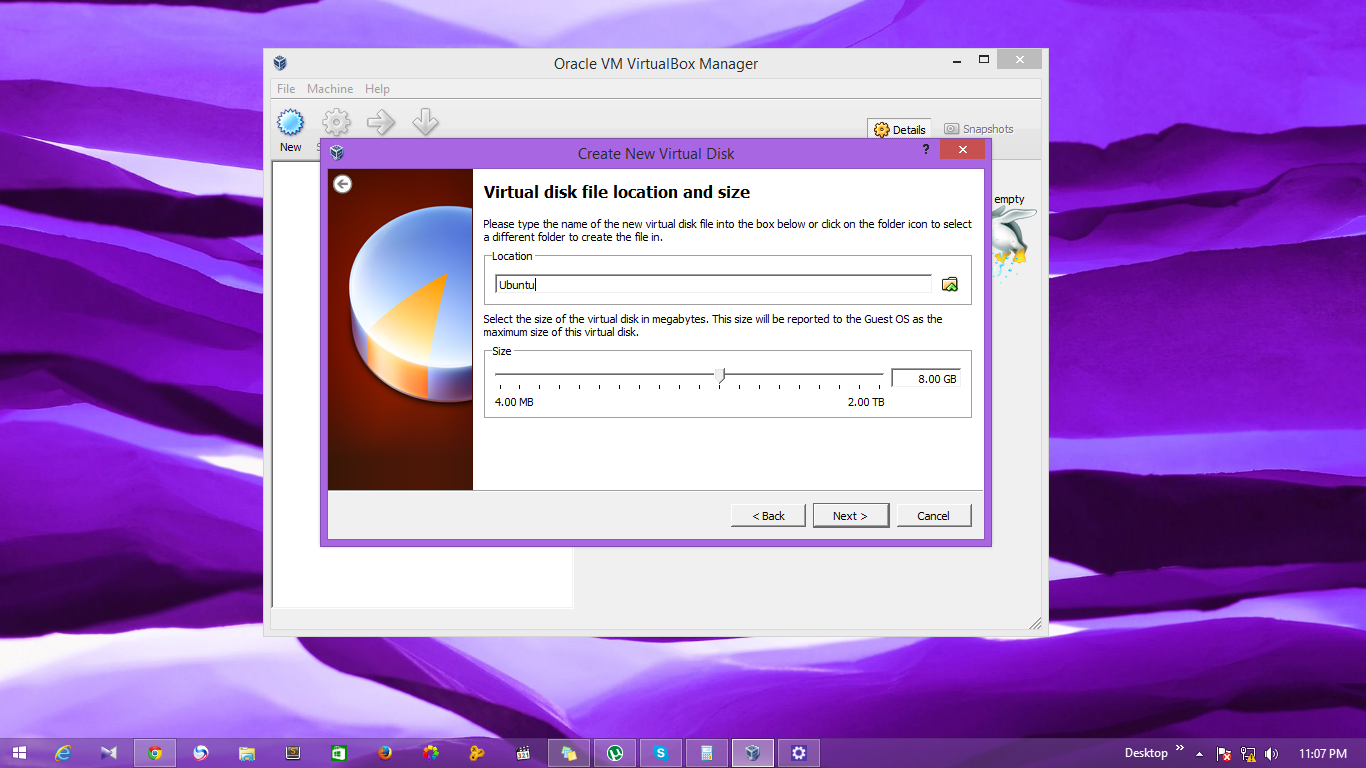Show hidden tray icons using the up arrow
Screen dimensions: 1366x768
tap(1199, 753)
